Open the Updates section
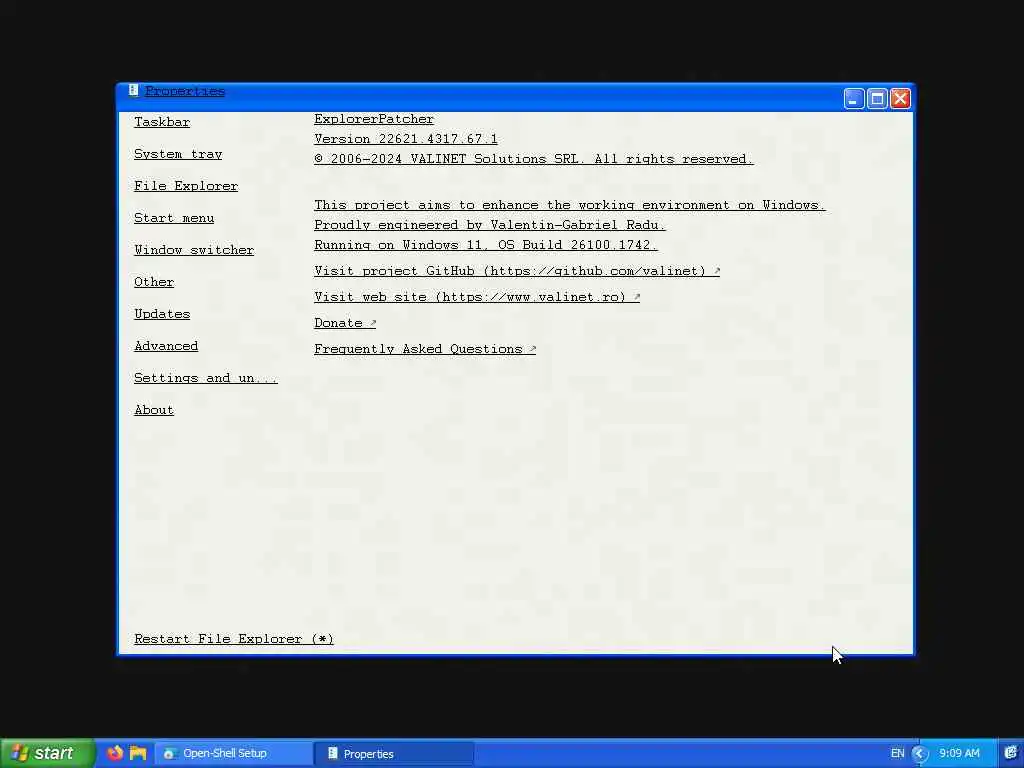The image size is (1024, 768). pyautogui.click(x=162, y=314)
